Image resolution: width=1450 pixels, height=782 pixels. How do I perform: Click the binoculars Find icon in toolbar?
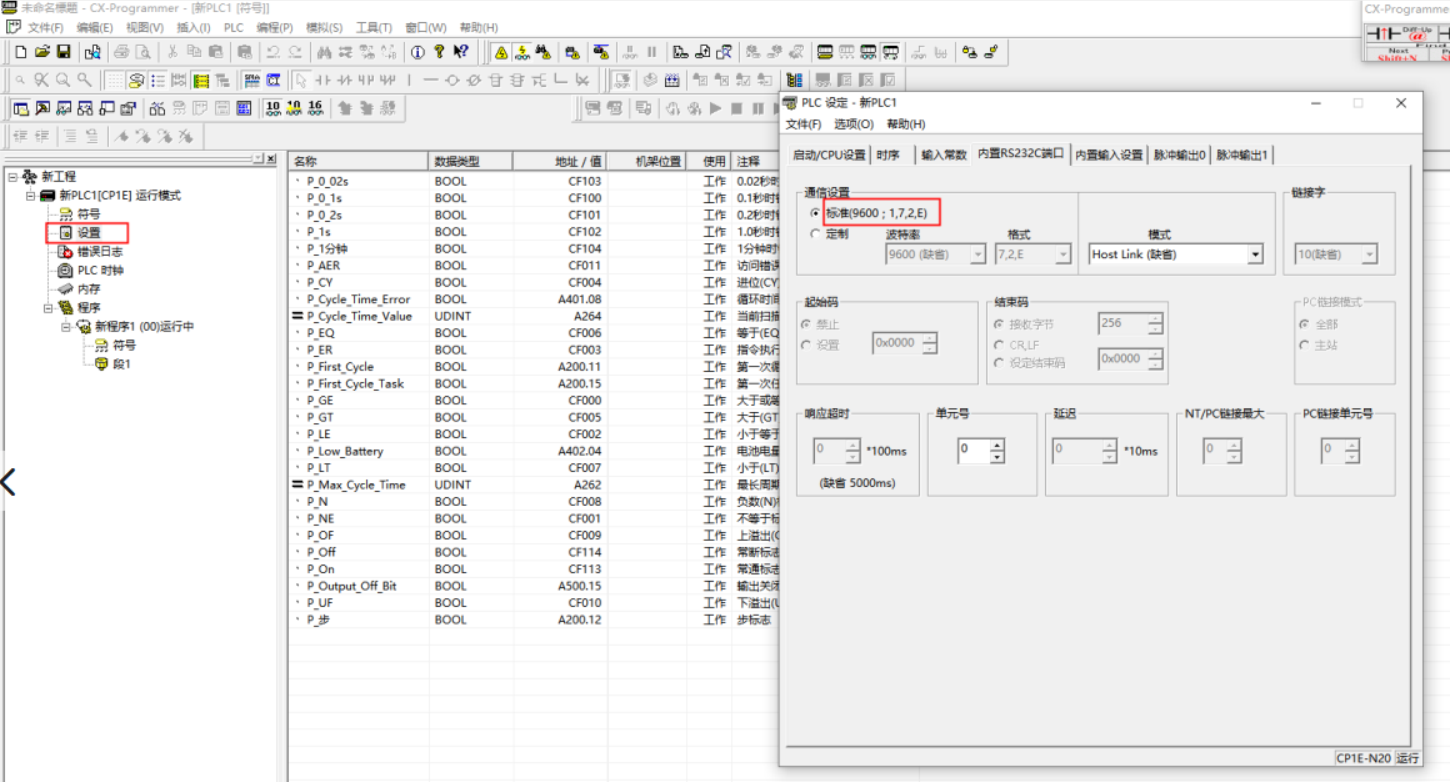324,52
